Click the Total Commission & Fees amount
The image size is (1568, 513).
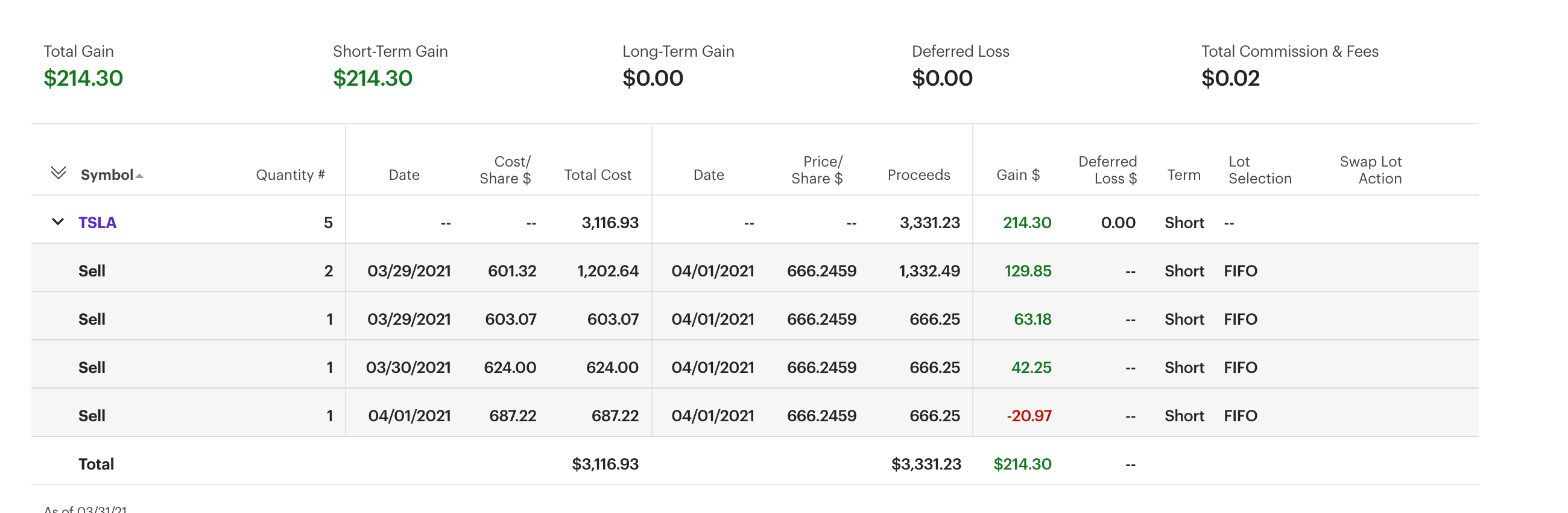1230,78
